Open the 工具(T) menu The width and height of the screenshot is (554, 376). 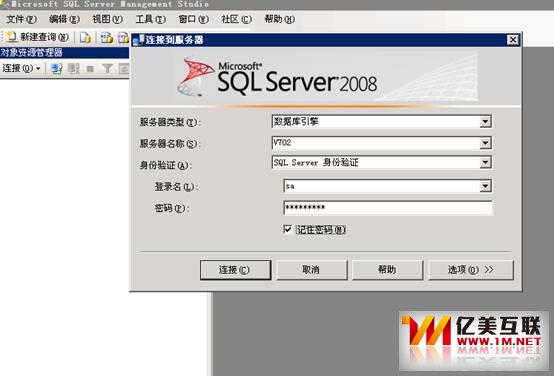click(x=151, y=19)
